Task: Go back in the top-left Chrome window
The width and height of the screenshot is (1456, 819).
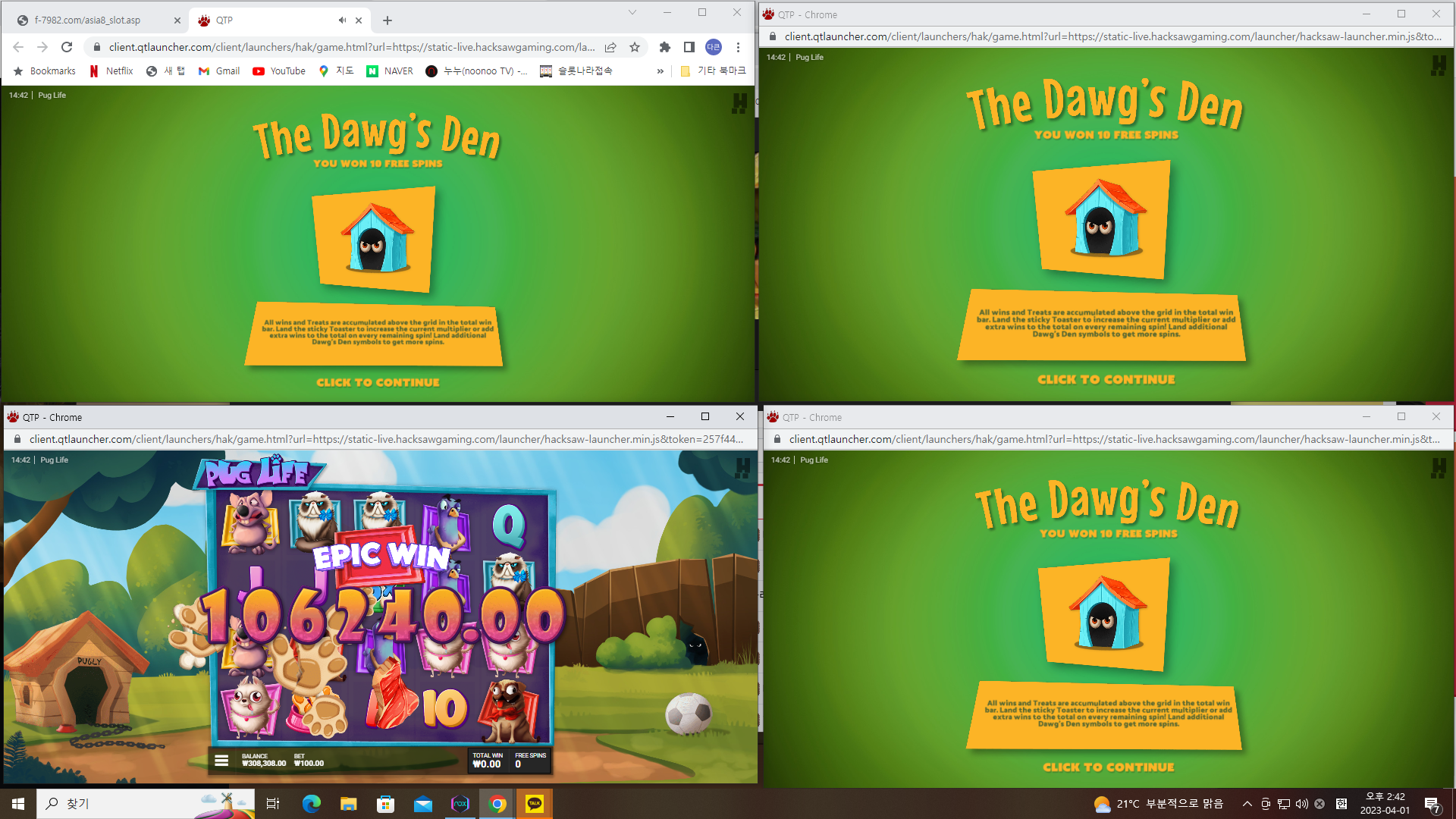Action: click(18, 47)
